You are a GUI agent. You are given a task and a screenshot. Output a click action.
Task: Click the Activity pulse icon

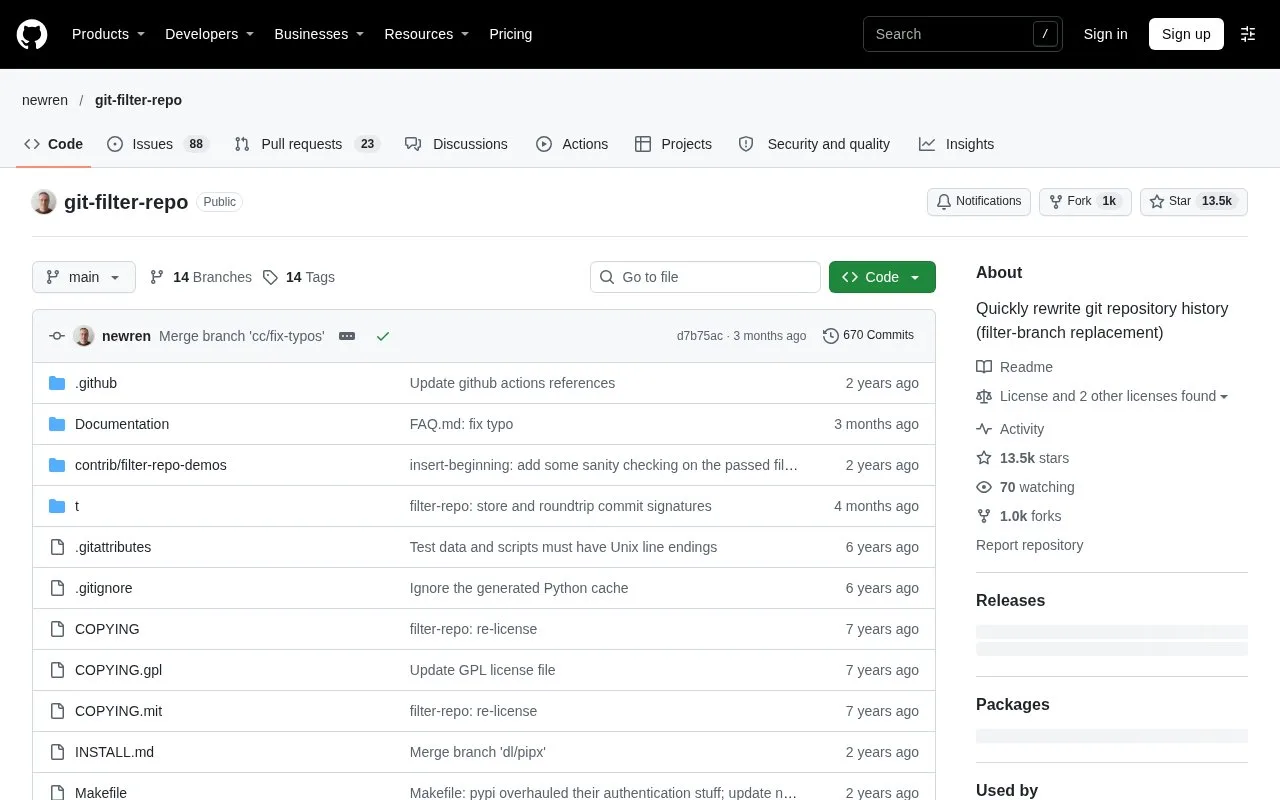pyautogui.click(x=984, y=429)
